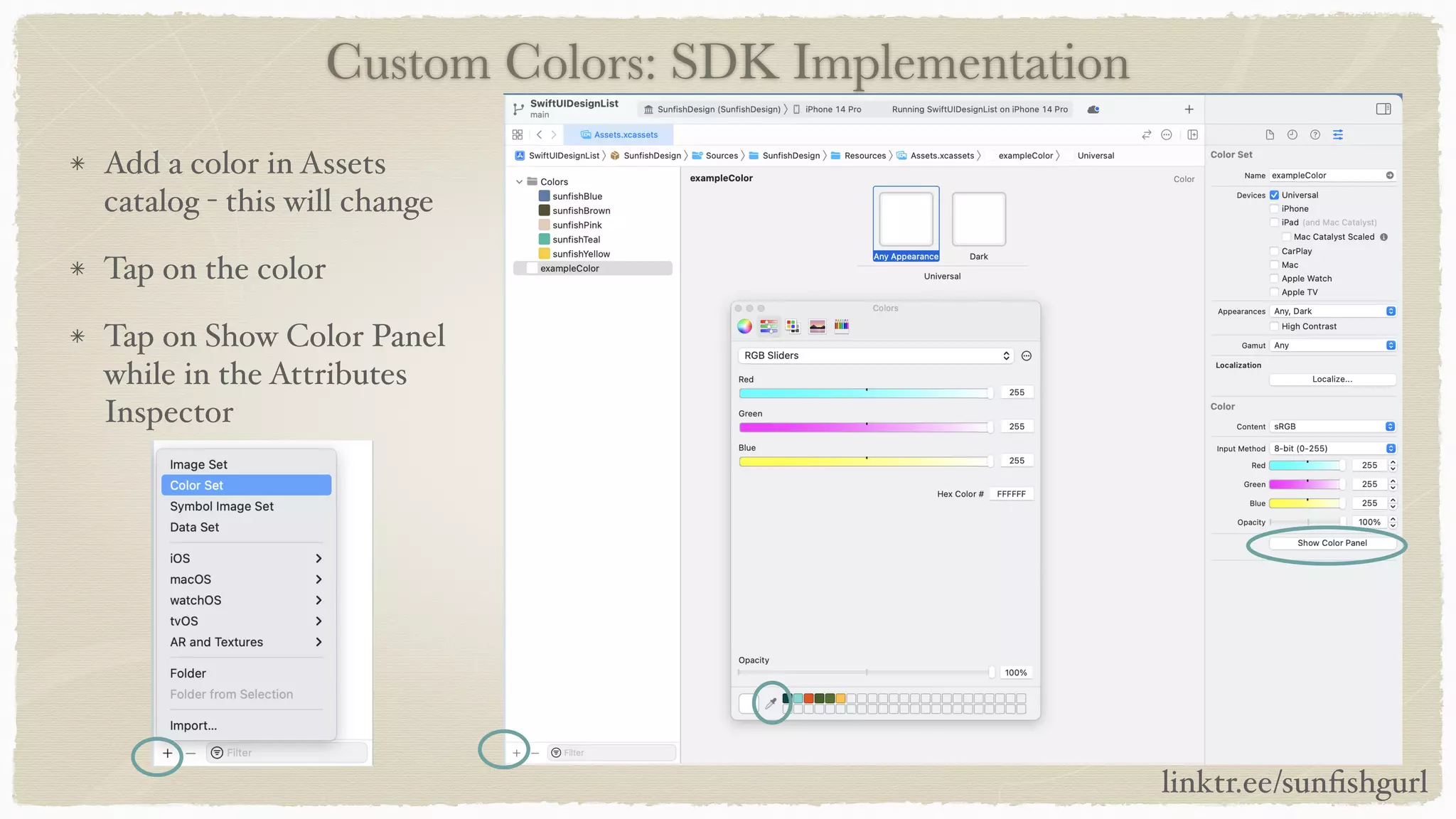Open the Appearances dropdown
The width and height of the screenshot is (1456, 819).
coord(1333,311)
